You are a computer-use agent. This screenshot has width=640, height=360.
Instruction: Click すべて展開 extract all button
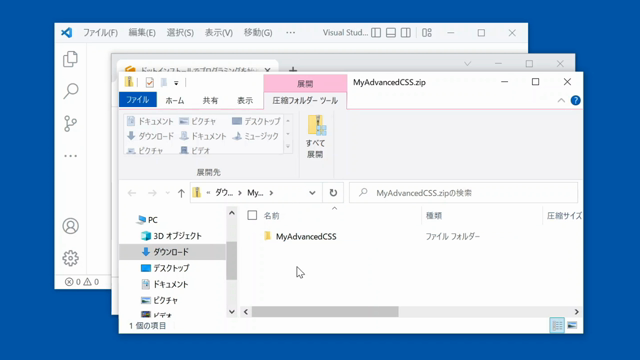point(316,137)
